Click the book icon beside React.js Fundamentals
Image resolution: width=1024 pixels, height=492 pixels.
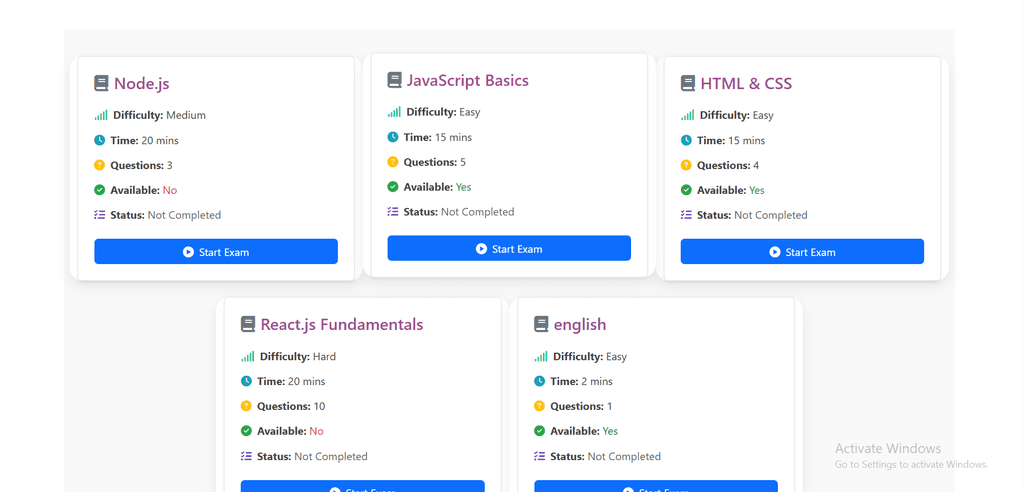[248, 325]
